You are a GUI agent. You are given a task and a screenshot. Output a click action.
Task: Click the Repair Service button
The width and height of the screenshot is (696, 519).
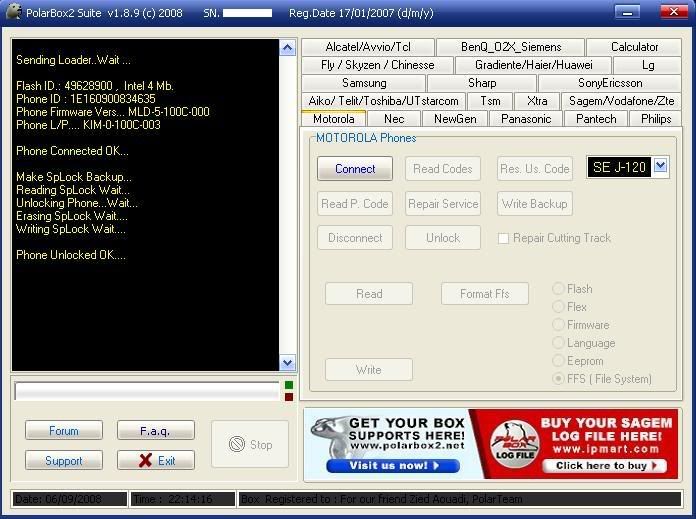[443, 203]
